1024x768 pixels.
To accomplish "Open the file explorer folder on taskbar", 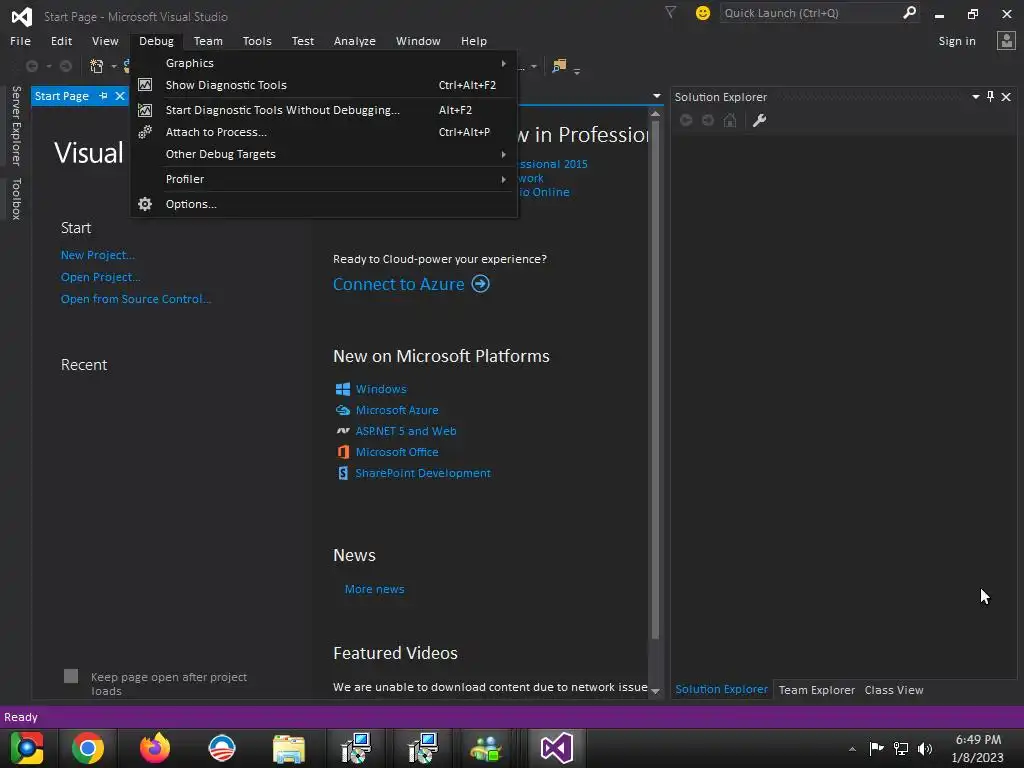I will [289, 748].
